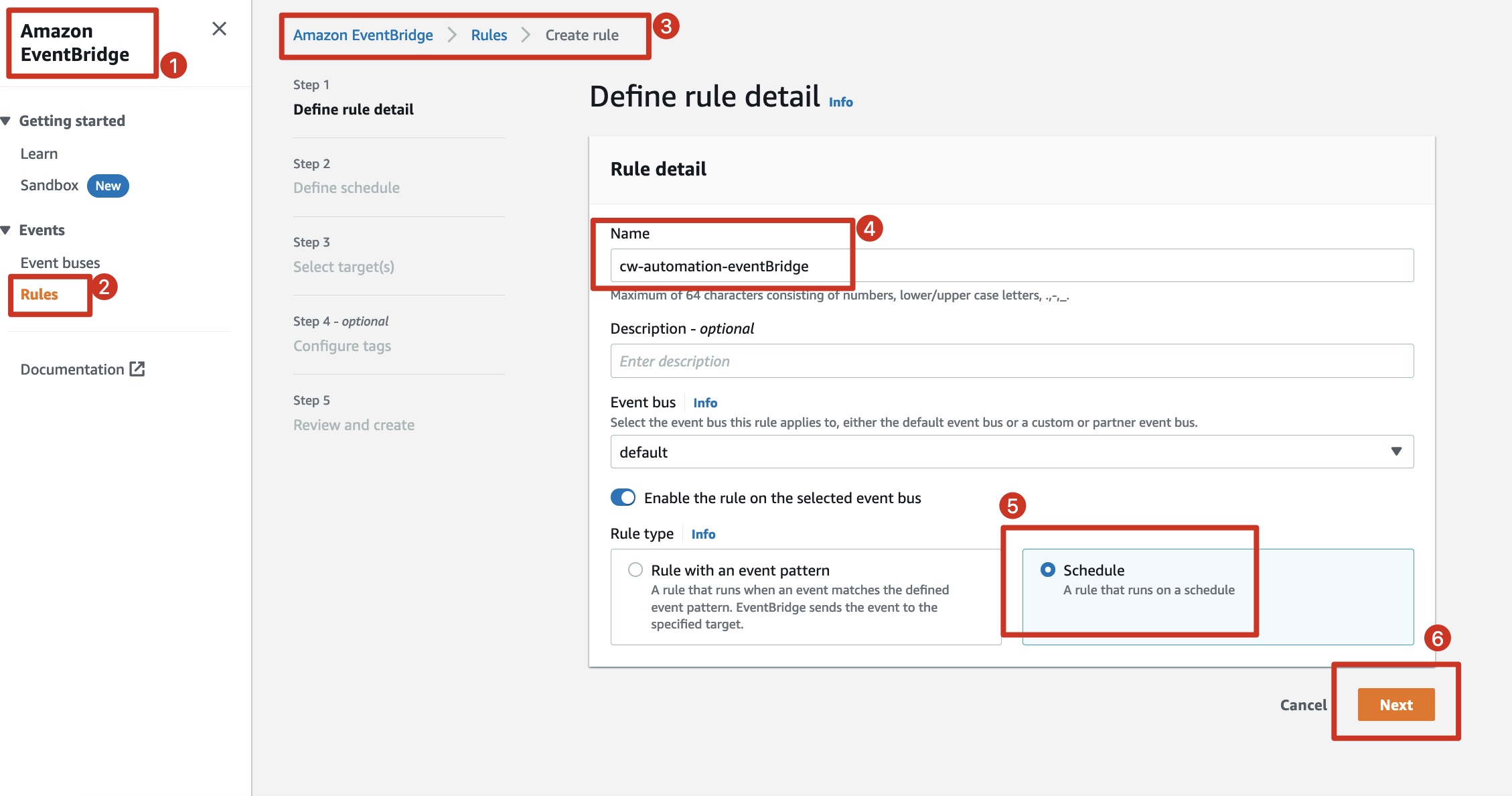Close the EventBridge side navigation panel
Image resolution: width=1512 pixels, height=796 pixels.
tap(219, 29)
